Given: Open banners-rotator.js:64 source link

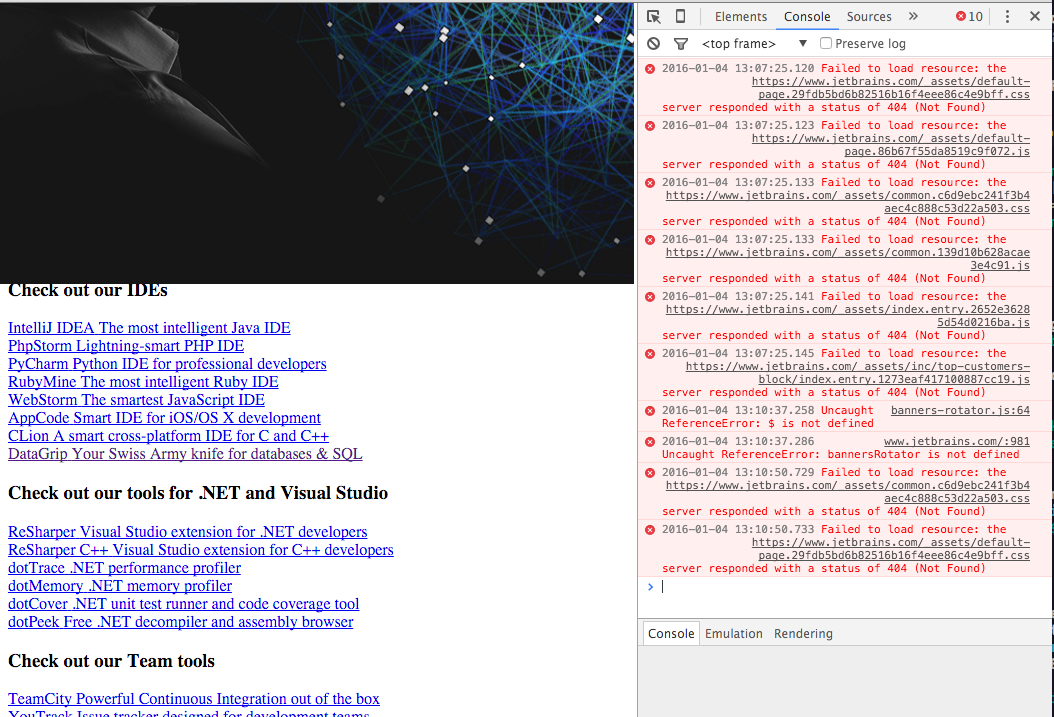Looking at the screenshot, I should pyautogui.click(x=960, y=410).
